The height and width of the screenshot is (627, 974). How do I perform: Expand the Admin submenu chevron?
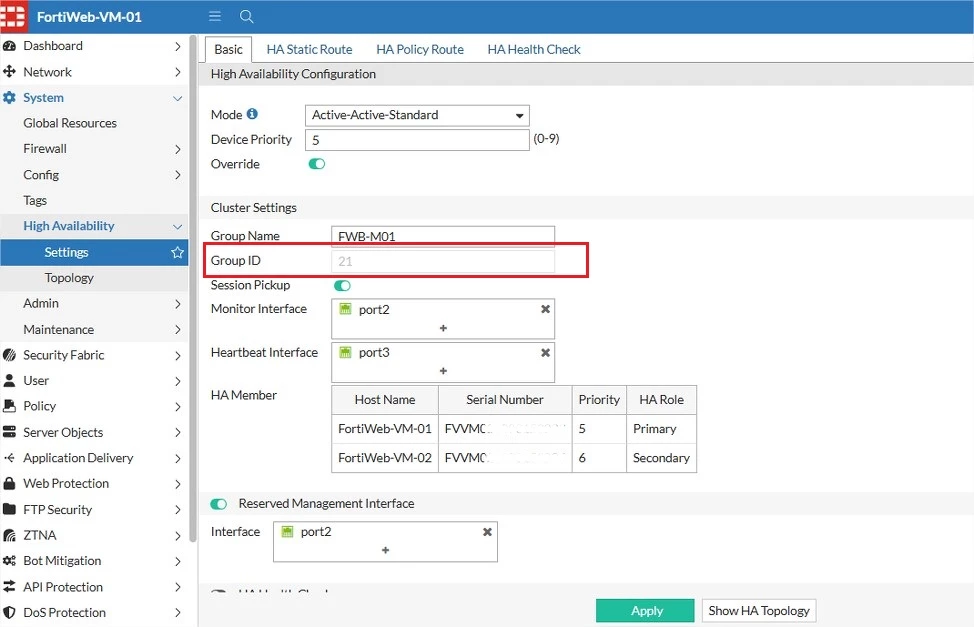click(x=178, y=304)
